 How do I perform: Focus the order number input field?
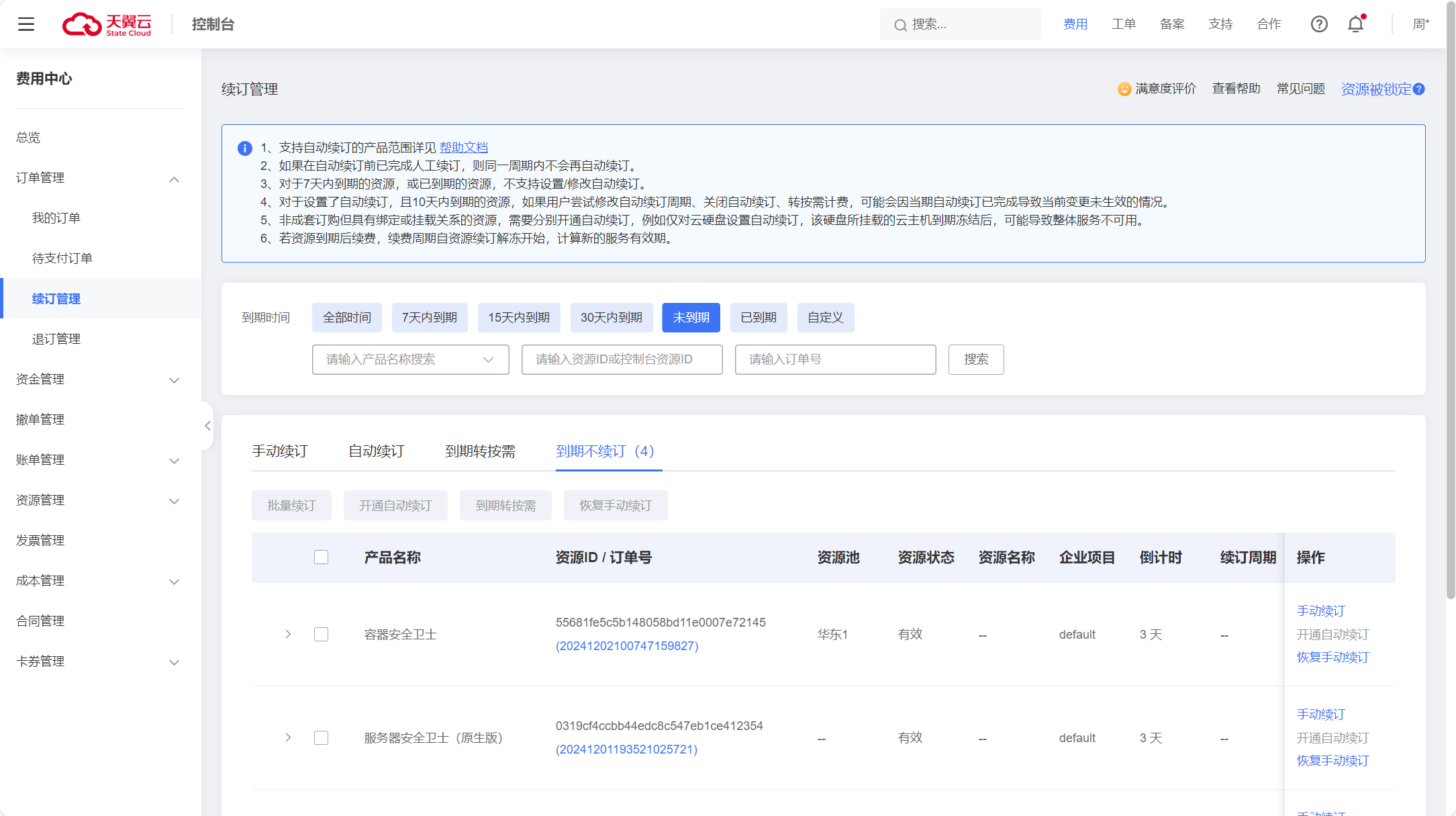[x=835, y=359]
